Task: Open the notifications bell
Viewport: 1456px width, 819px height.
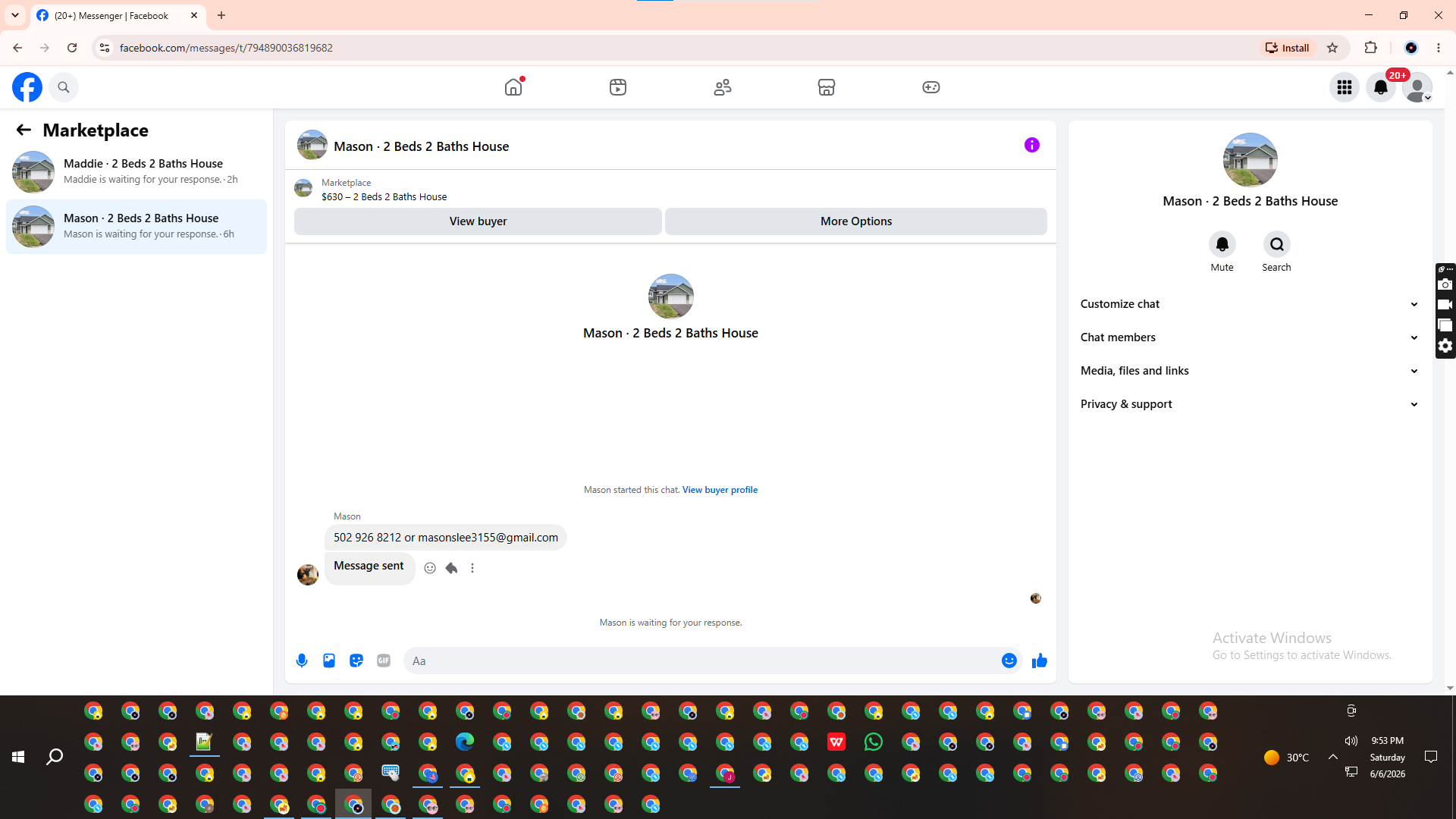Action: 1381,87
